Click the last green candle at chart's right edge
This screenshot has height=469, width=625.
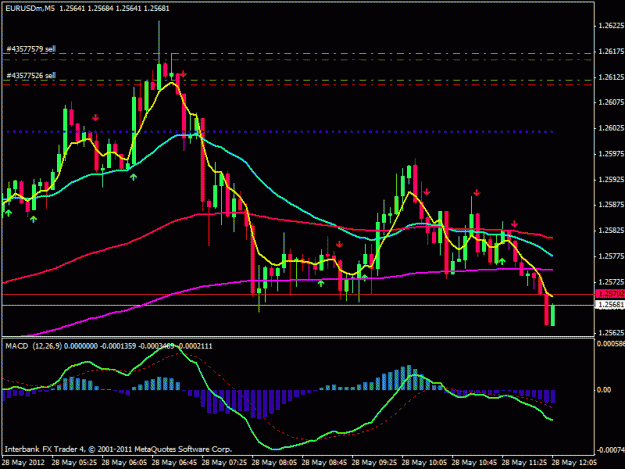(553, 315)
